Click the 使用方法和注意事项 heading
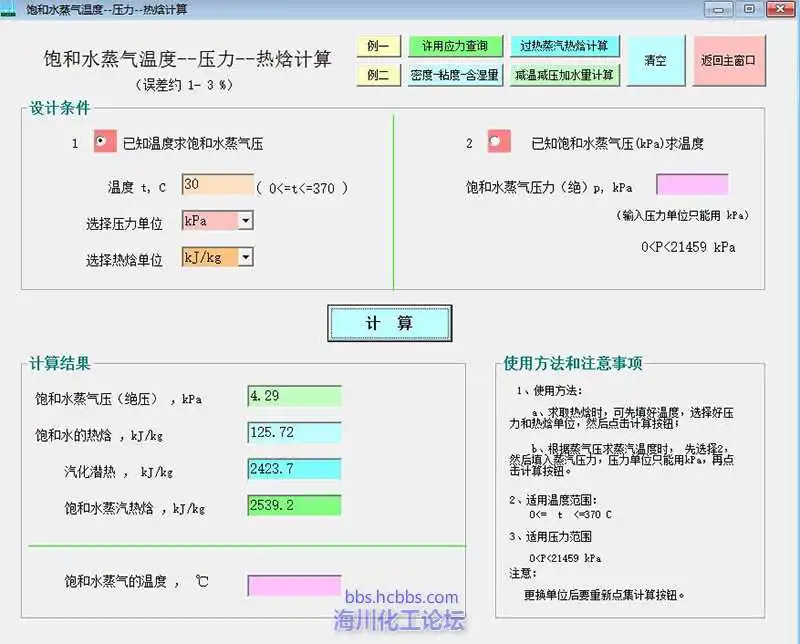Image resolution: width=800 pixels, height=644 pixels. pos(573,363)
